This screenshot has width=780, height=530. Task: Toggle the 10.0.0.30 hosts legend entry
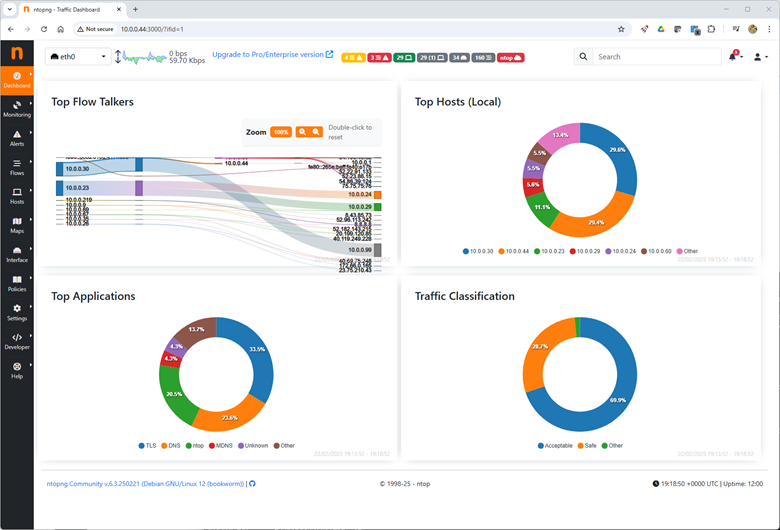coord(478,251)
